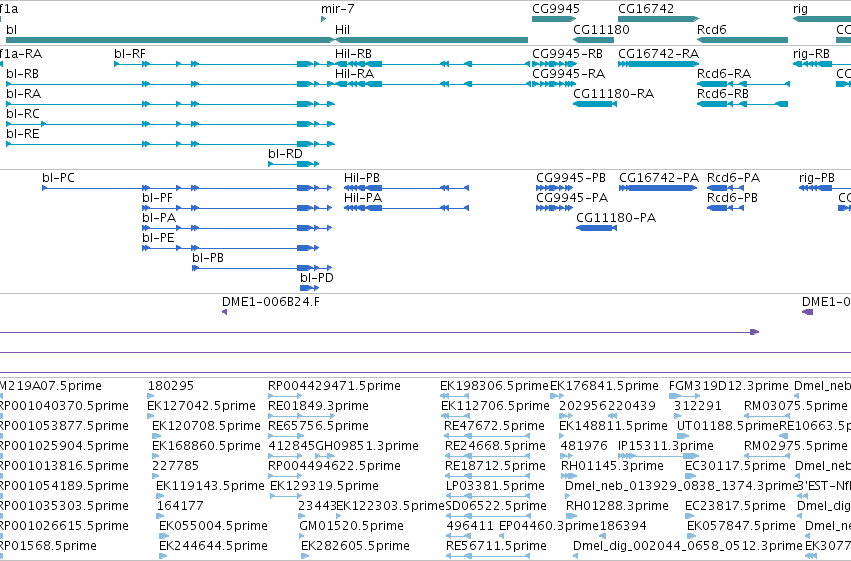Screen dimensions: 851x561
Task: Select EST EK176841.5prime
Action: pos(557,396)
